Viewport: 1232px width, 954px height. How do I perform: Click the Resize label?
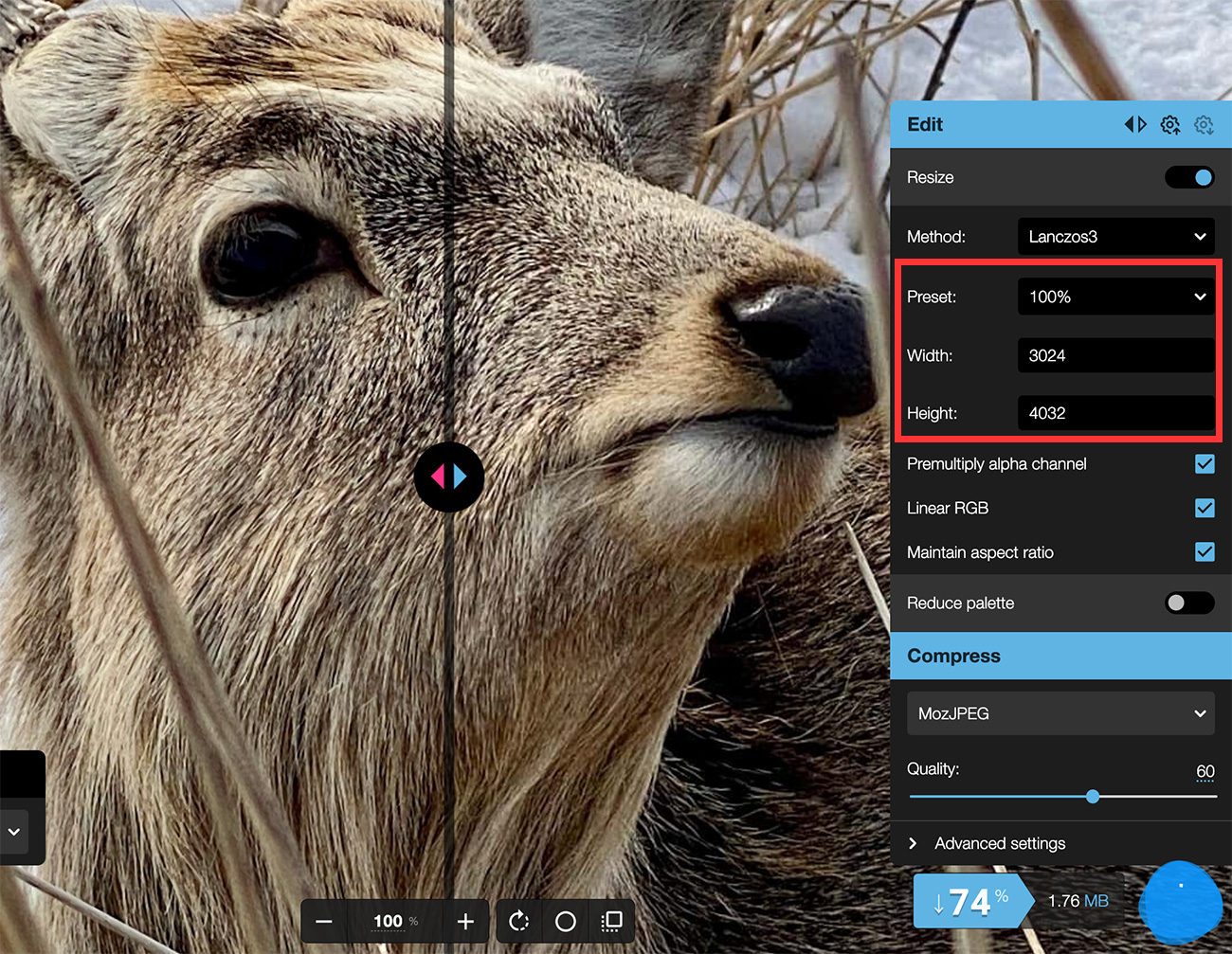click(x=930, y=177)
